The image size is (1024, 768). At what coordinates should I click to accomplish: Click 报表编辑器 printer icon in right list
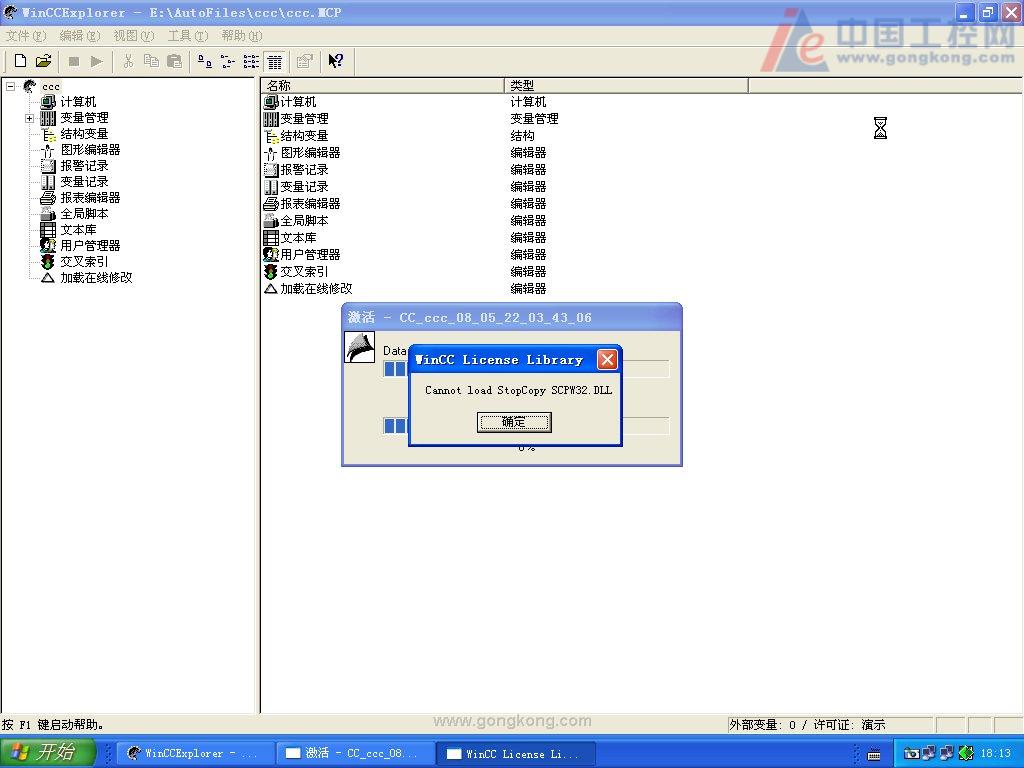(x=271, y=204)
